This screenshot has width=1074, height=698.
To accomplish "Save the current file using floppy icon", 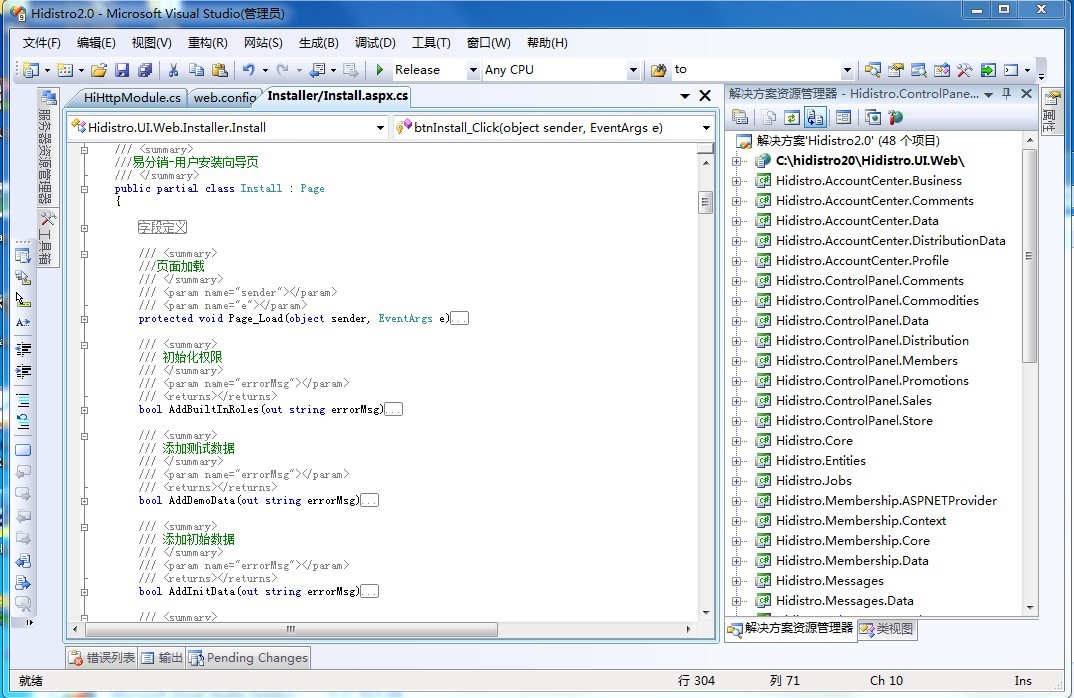I will 122,70.
